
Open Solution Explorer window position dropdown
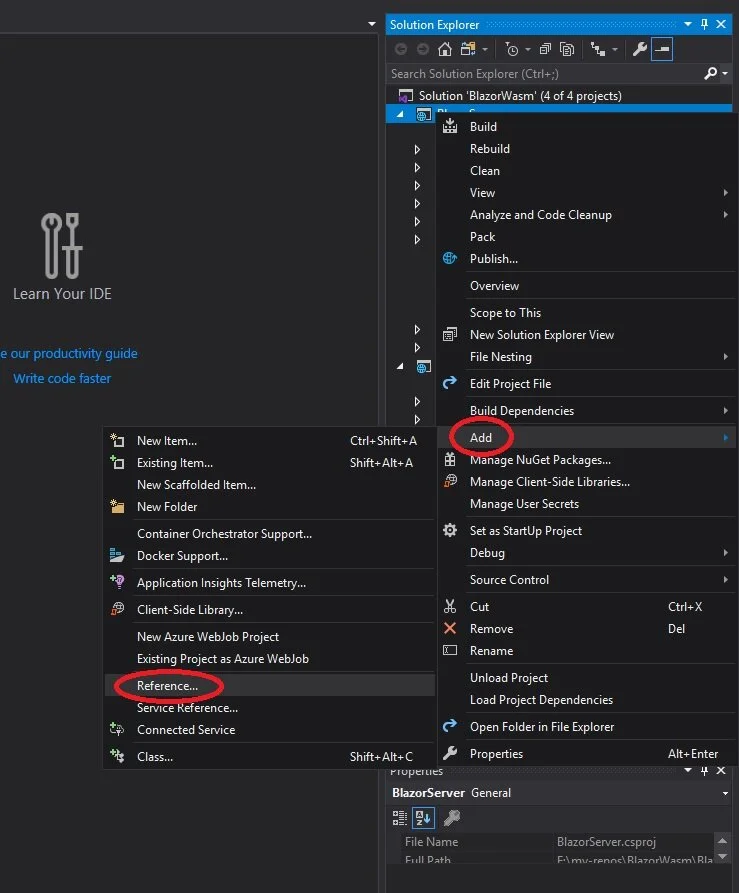(x=688, y=24)
